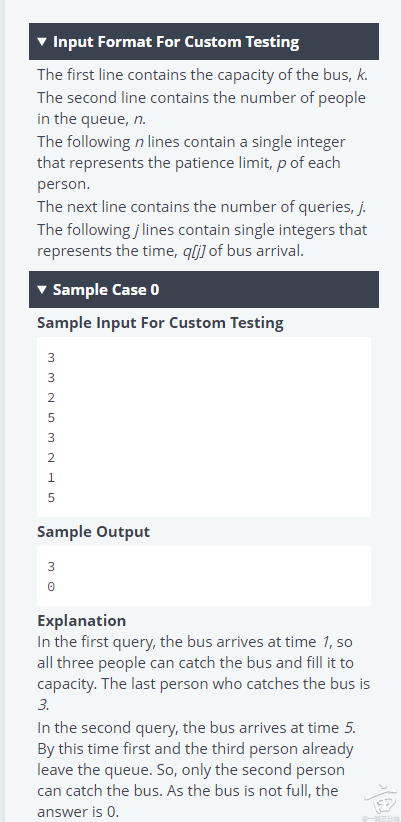Click the 3 in the sample output
The image size is (401, 822).
coord(51,567)
